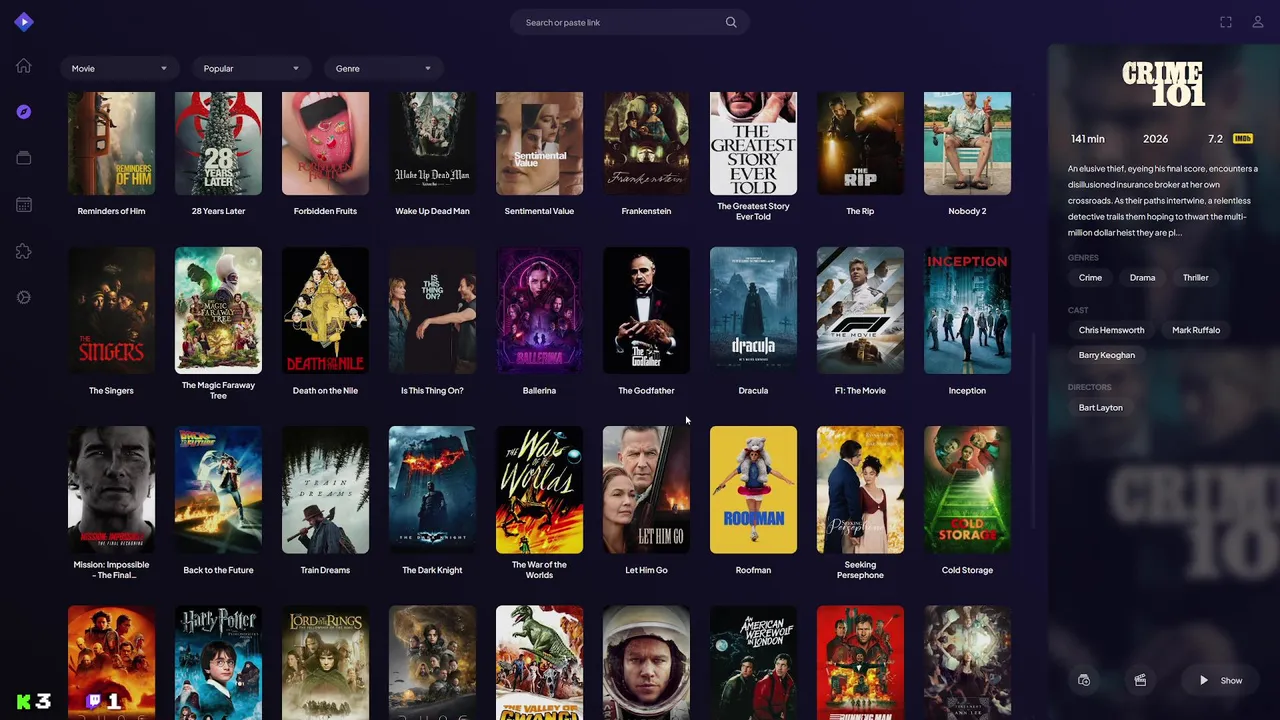Toggle fullscreen icon in top bar
1280x720 pixels.
coord(1226,22)
